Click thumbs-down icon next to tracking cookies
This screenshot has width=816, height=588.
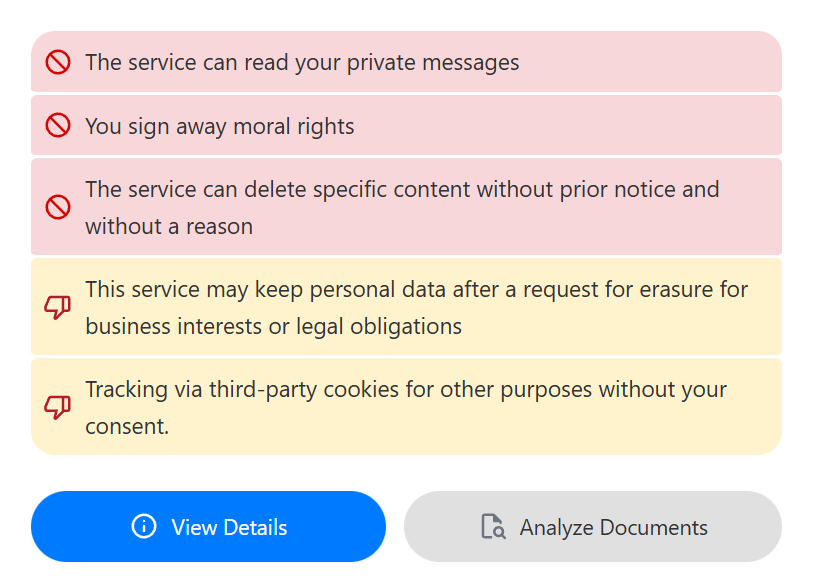[x=58, y=407]
